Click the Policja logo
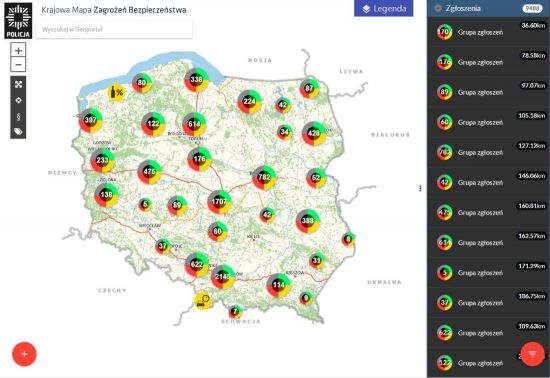 click(18, 21)
